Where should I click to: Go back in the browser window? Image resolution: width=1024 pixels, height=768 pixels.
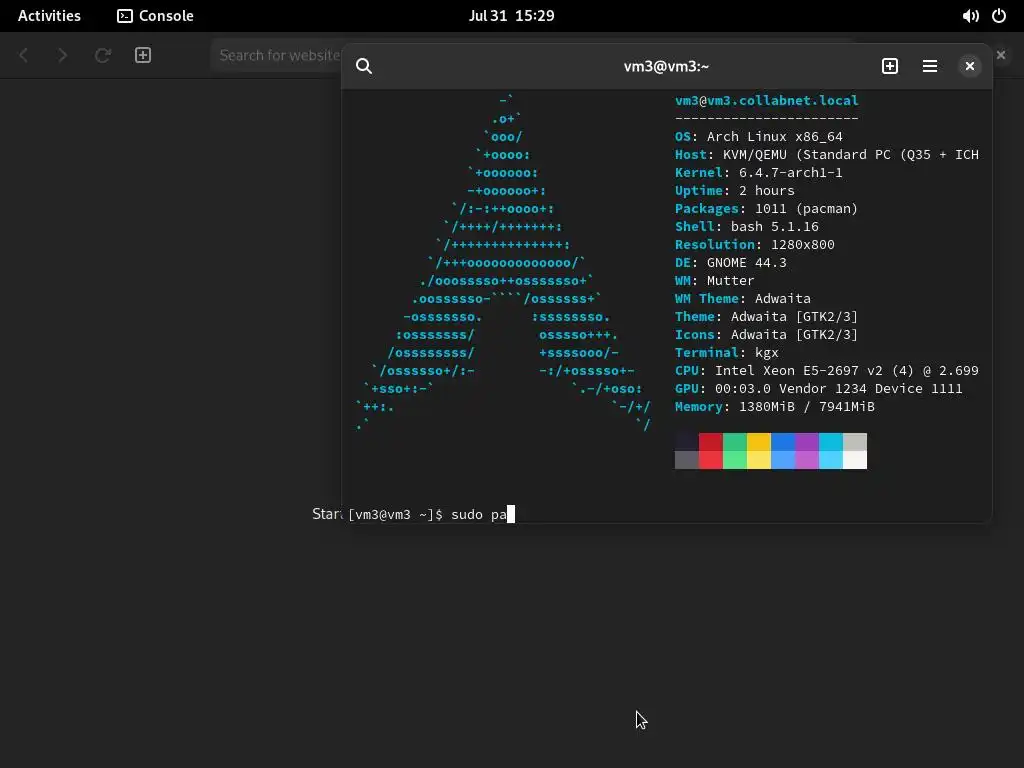coord(24,56)
